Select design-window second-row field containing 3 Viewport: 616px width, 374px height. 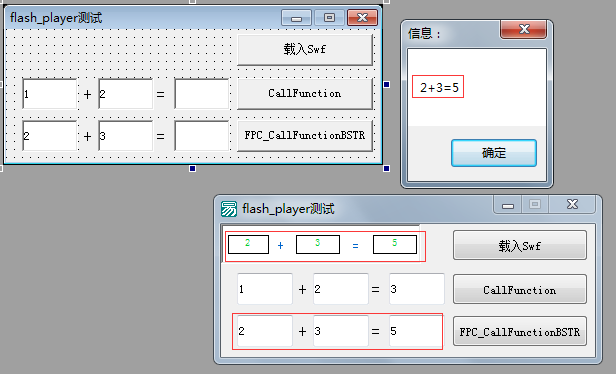(126, 136)
